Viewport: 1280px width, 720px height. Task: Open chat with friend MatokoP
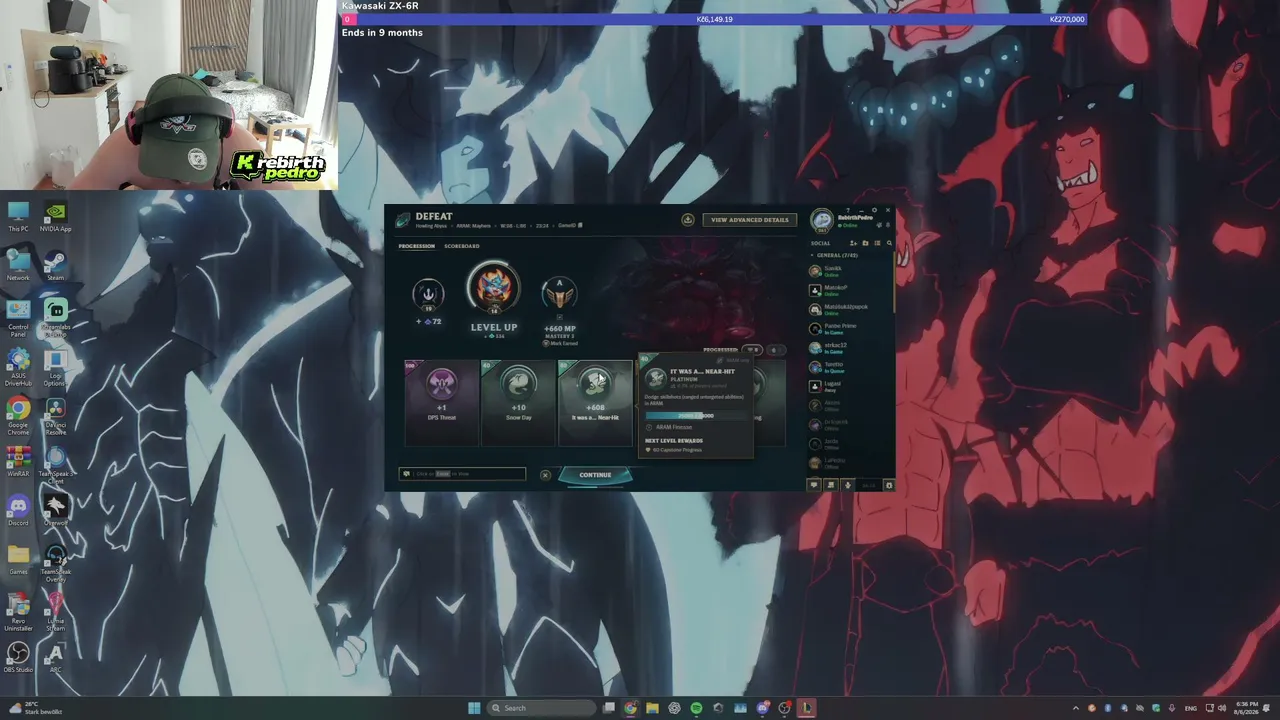[850, 290]
